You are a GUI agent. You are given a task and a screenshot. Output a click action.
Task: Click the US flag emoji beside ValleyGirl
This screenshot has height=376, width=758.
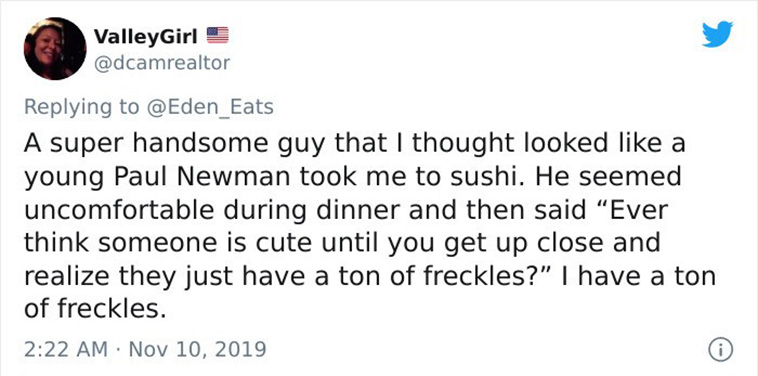[x=218, y=35]
